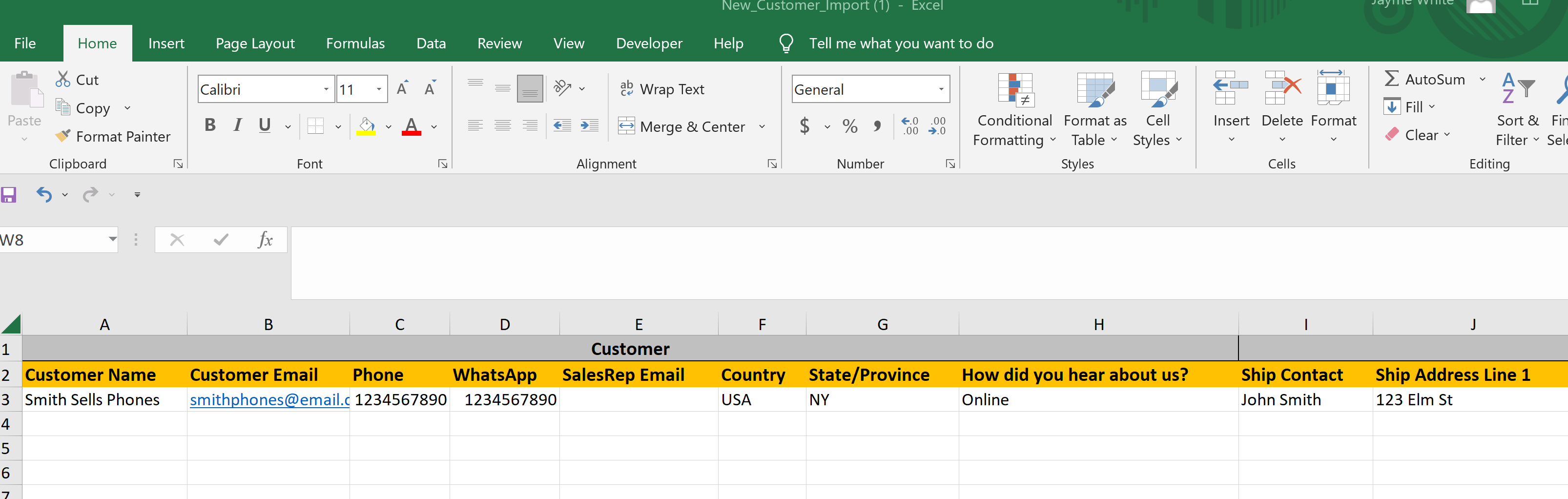Click the AutoSum button

coord(1424,79)
